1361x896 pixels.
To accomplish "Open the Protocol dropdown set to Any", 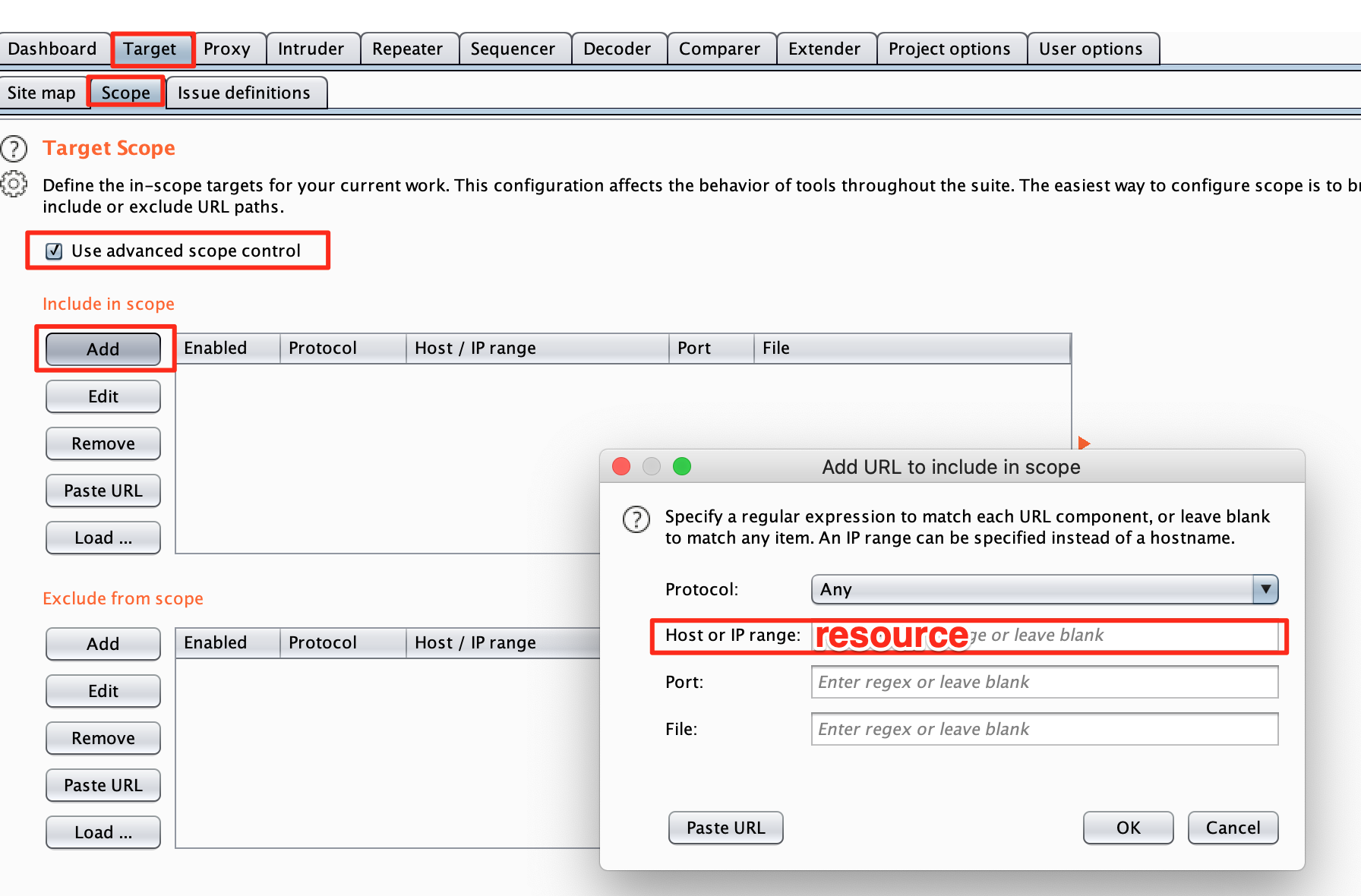I will 1044,589.
